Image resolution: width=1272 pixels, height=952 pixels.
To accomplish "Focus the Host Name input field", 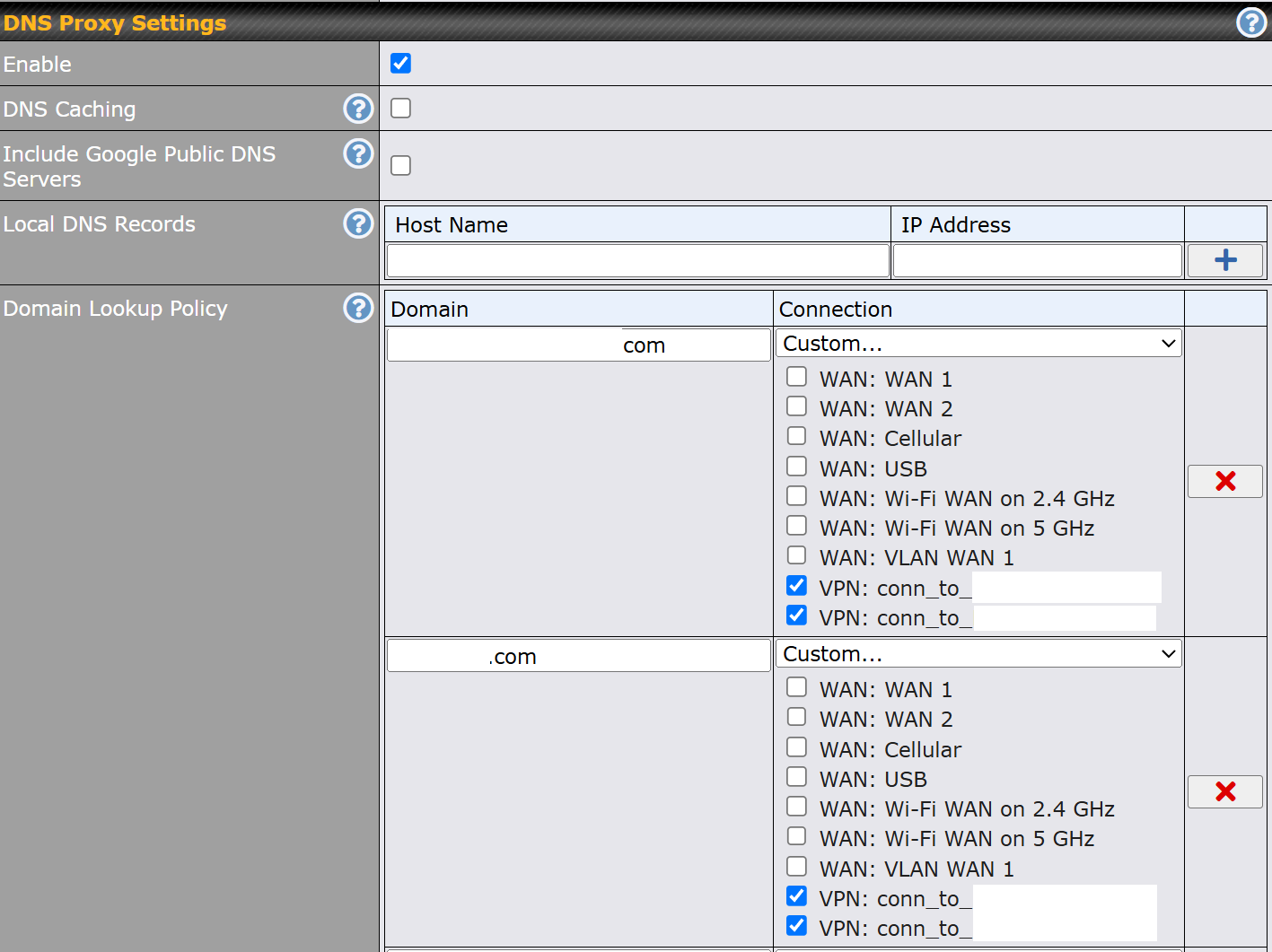I will 638,260.
